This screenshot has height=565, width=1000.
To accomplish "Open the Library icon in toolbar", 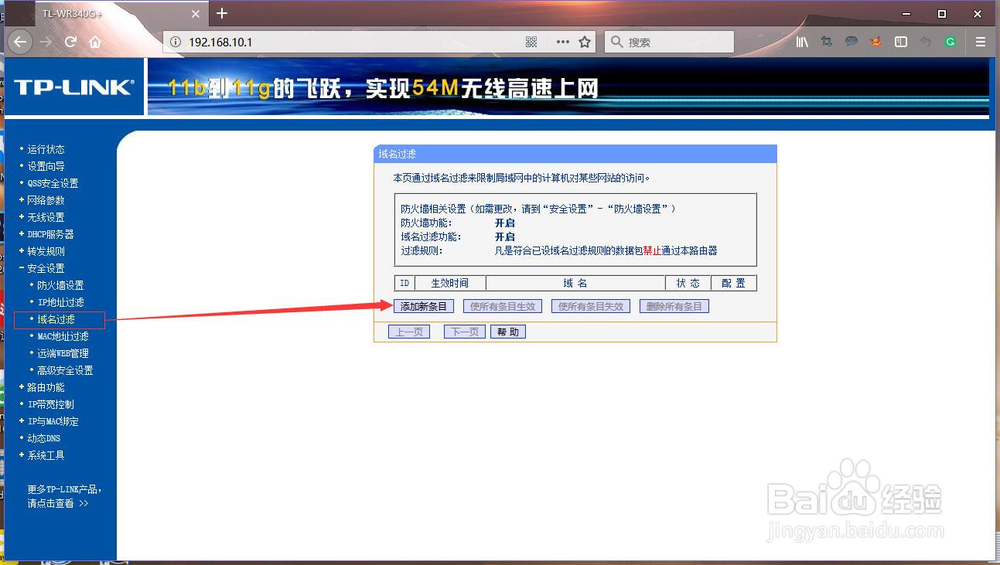I will (802, 42).
